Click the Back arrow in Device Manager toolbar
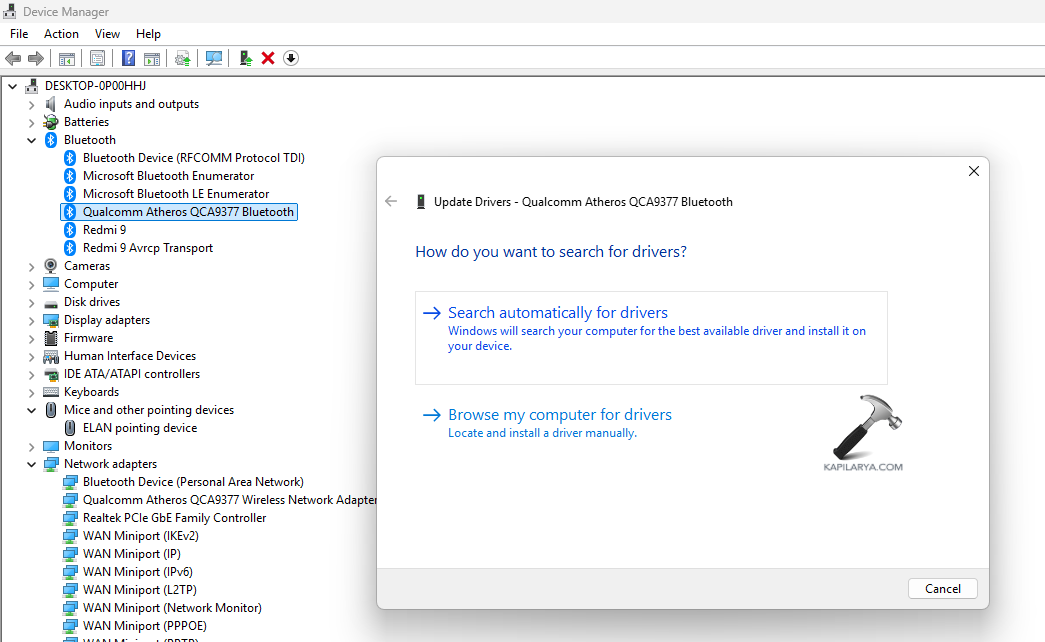Screen dimensions: 1045x642 point(13,59)
